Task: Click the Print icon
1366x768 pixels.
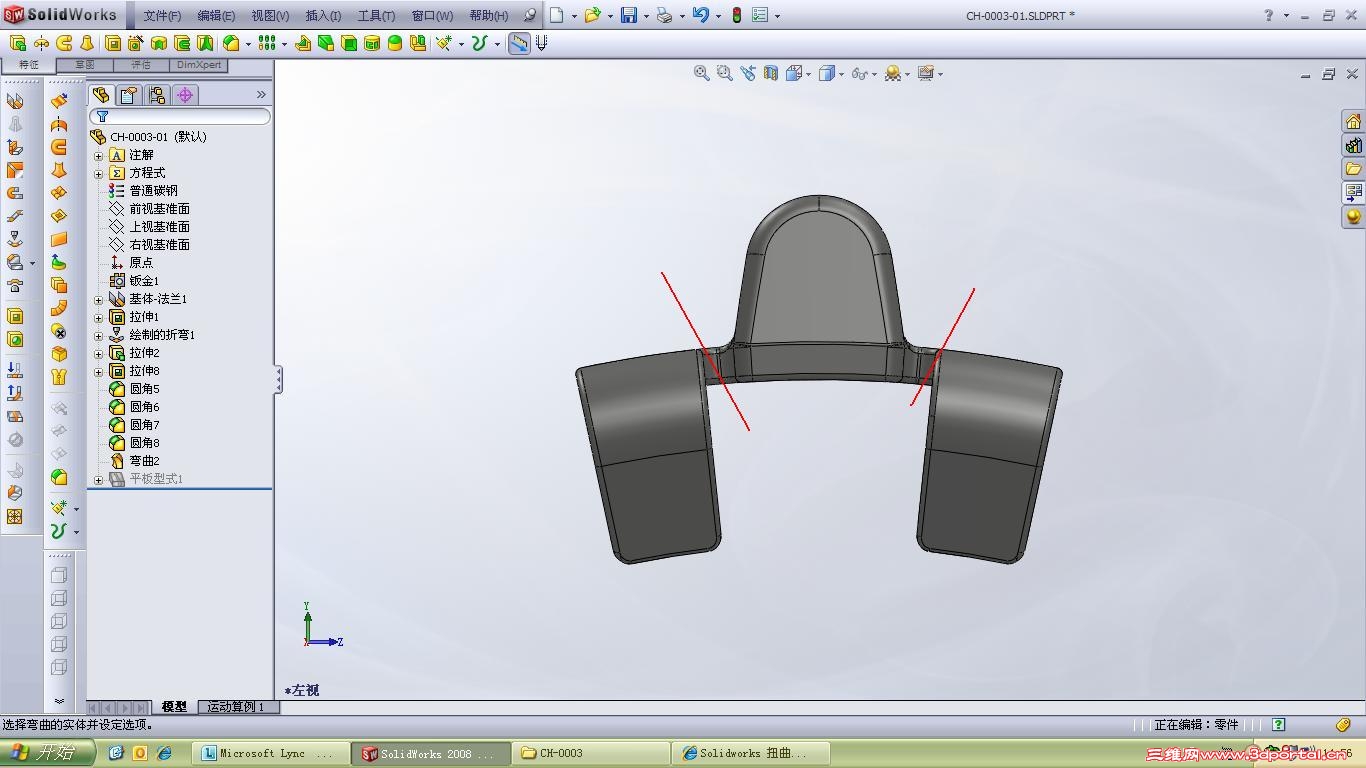Action: (664, 15)
